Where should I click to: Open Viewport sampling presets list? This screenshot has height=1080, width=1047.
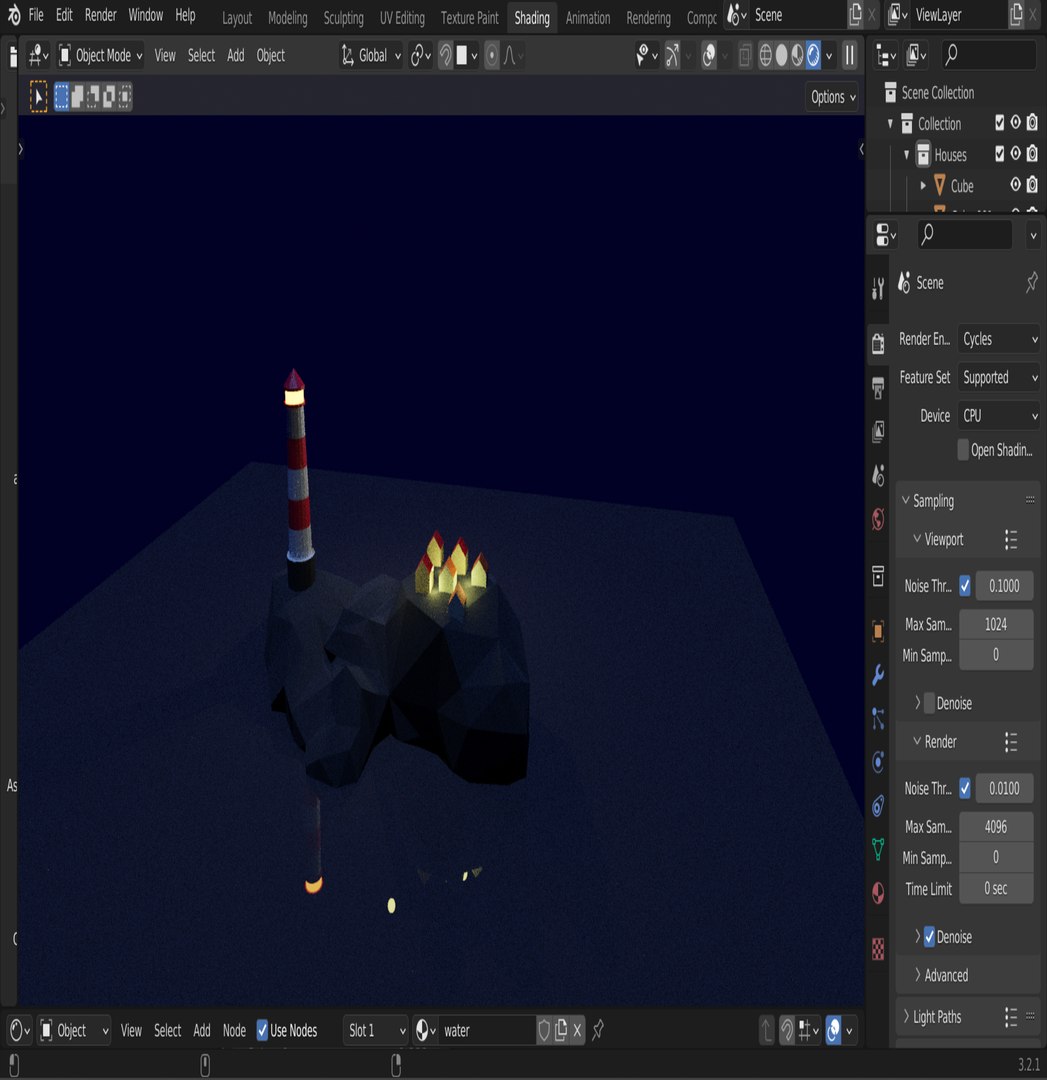[x=1010, y=539]
